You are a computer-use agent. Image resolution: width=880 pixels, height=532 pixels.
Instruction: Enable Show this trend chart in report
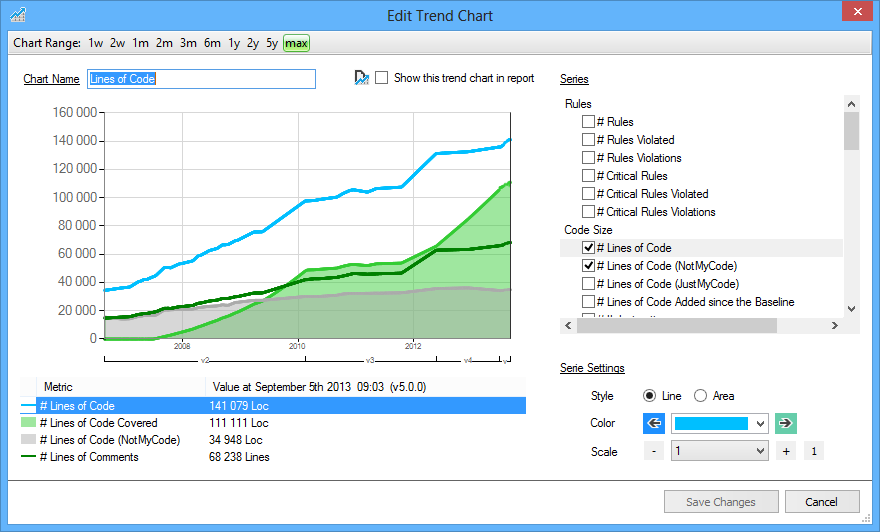pos(382,78)
